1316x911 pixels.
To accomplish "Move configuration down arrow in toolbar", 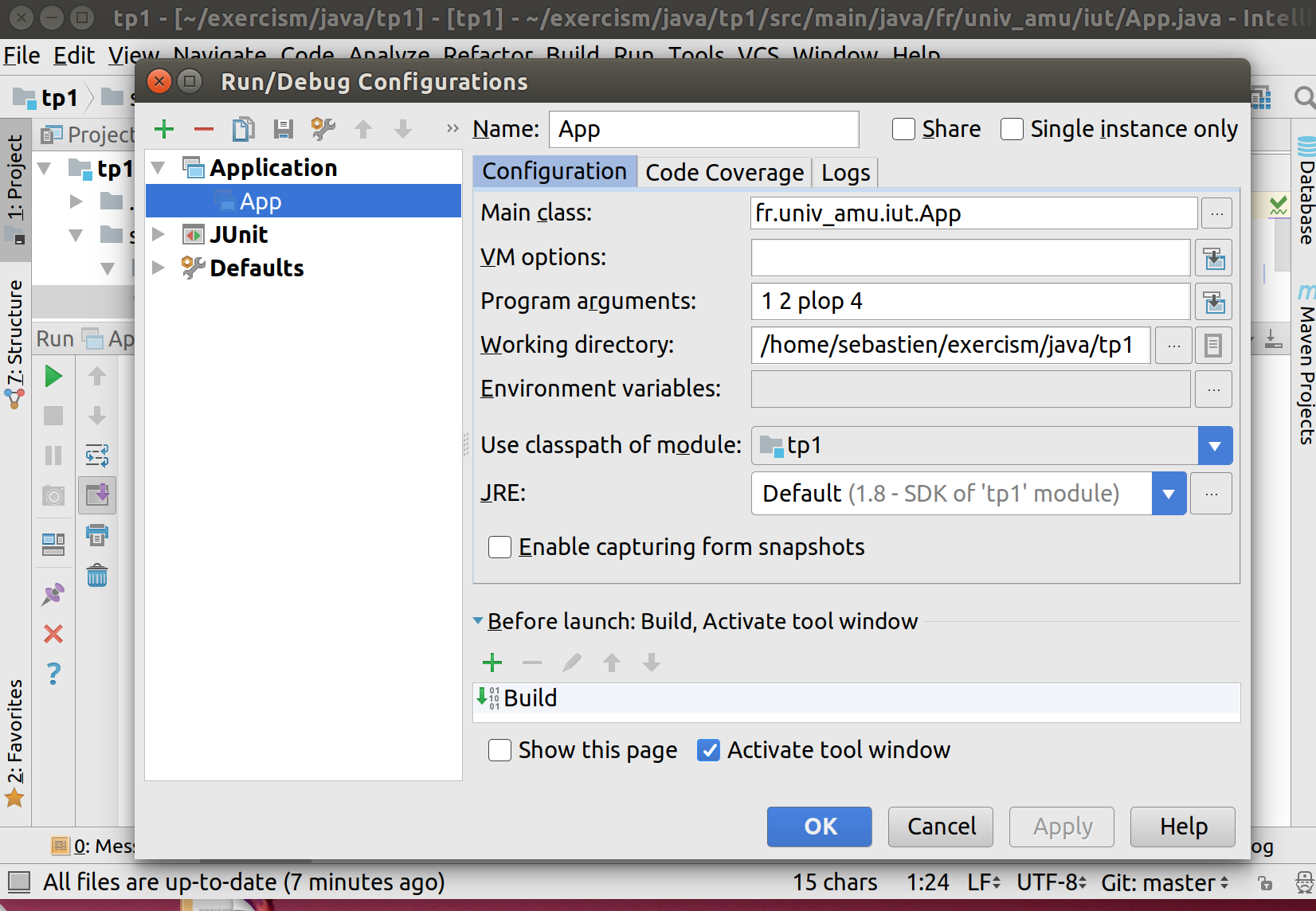I will pyautogui.click(x=403, y=129).
